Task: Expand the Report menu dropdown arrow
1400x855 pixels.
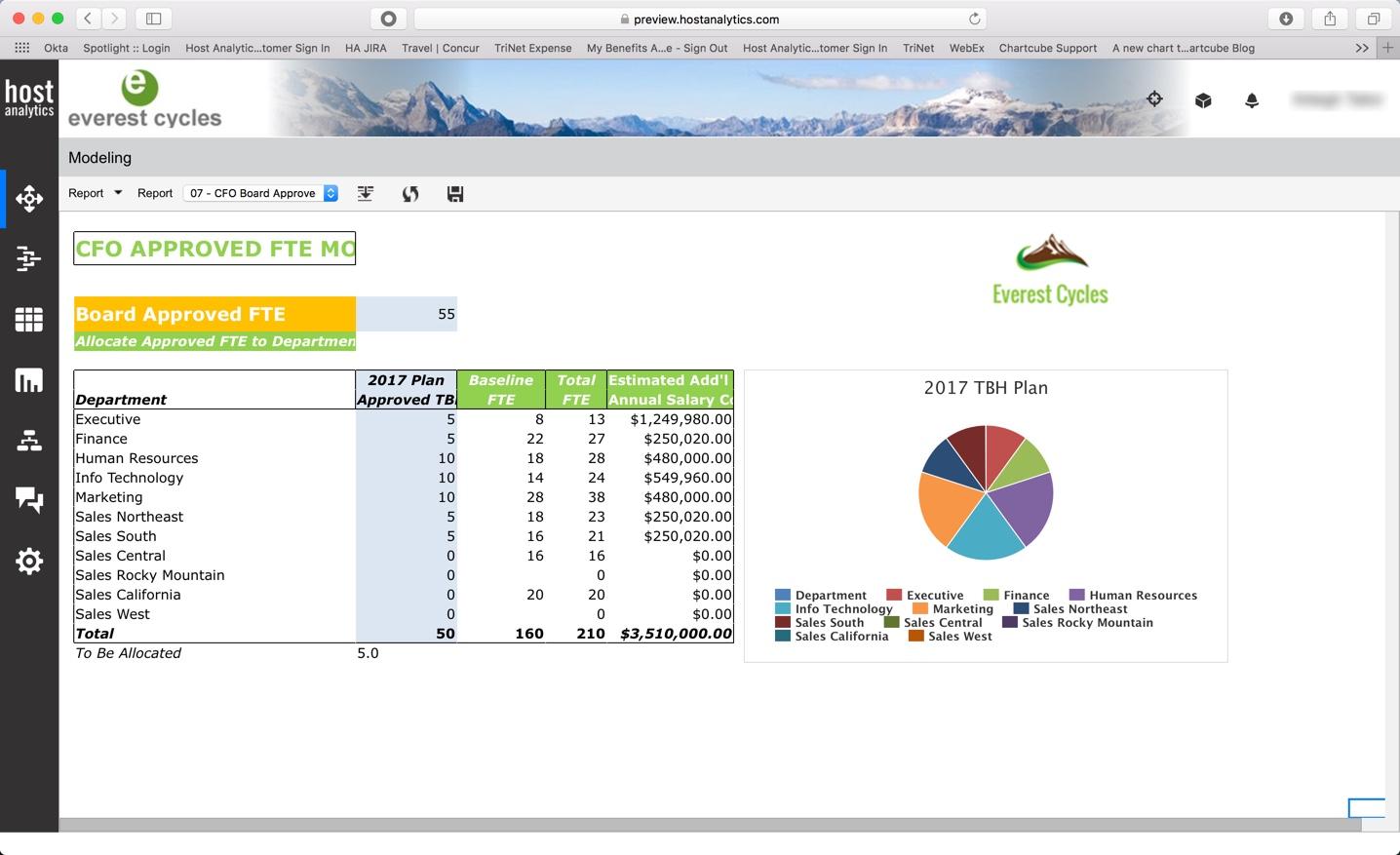Action: 118,193
